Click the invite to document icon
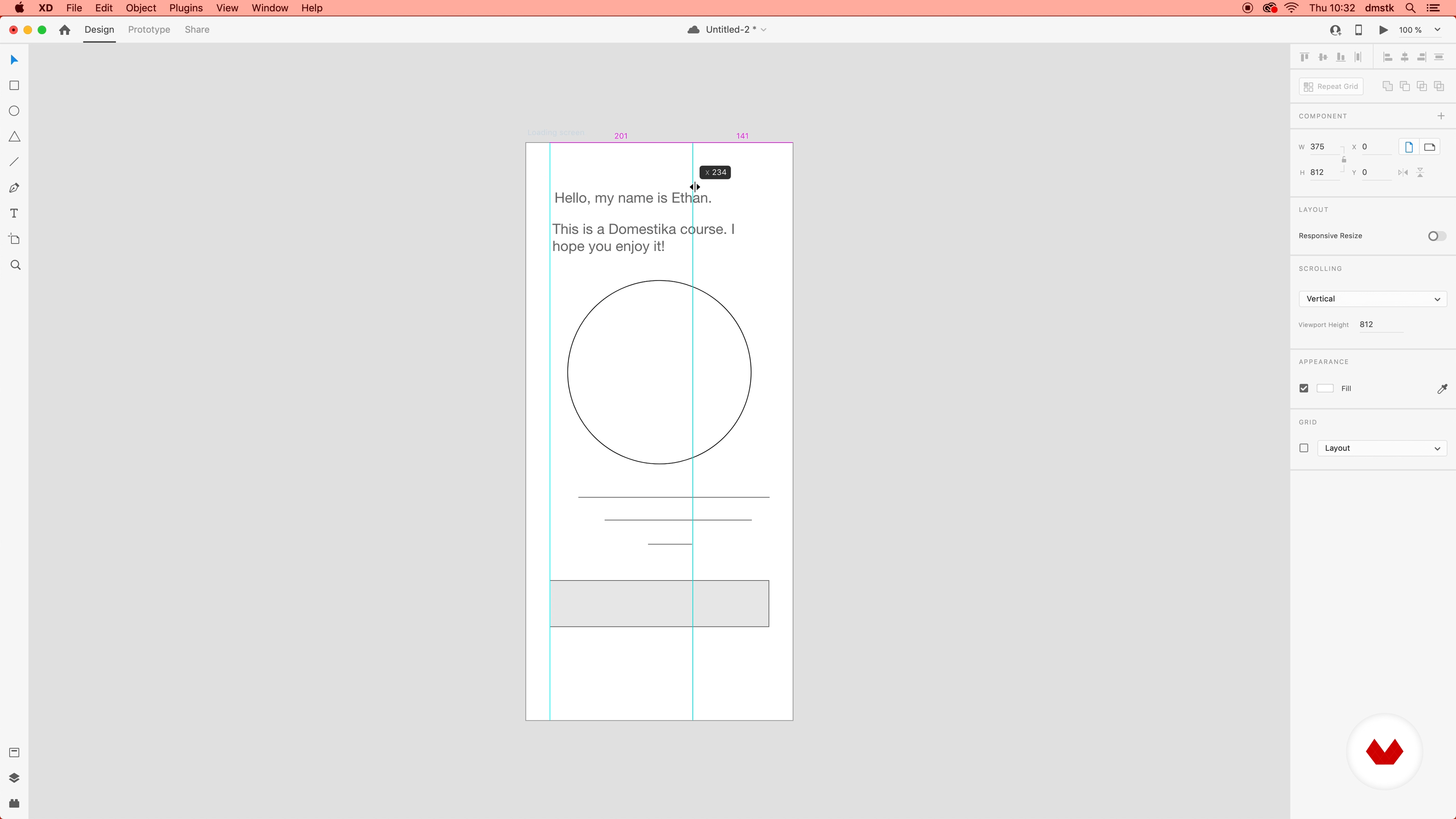 pos(1335,30)
